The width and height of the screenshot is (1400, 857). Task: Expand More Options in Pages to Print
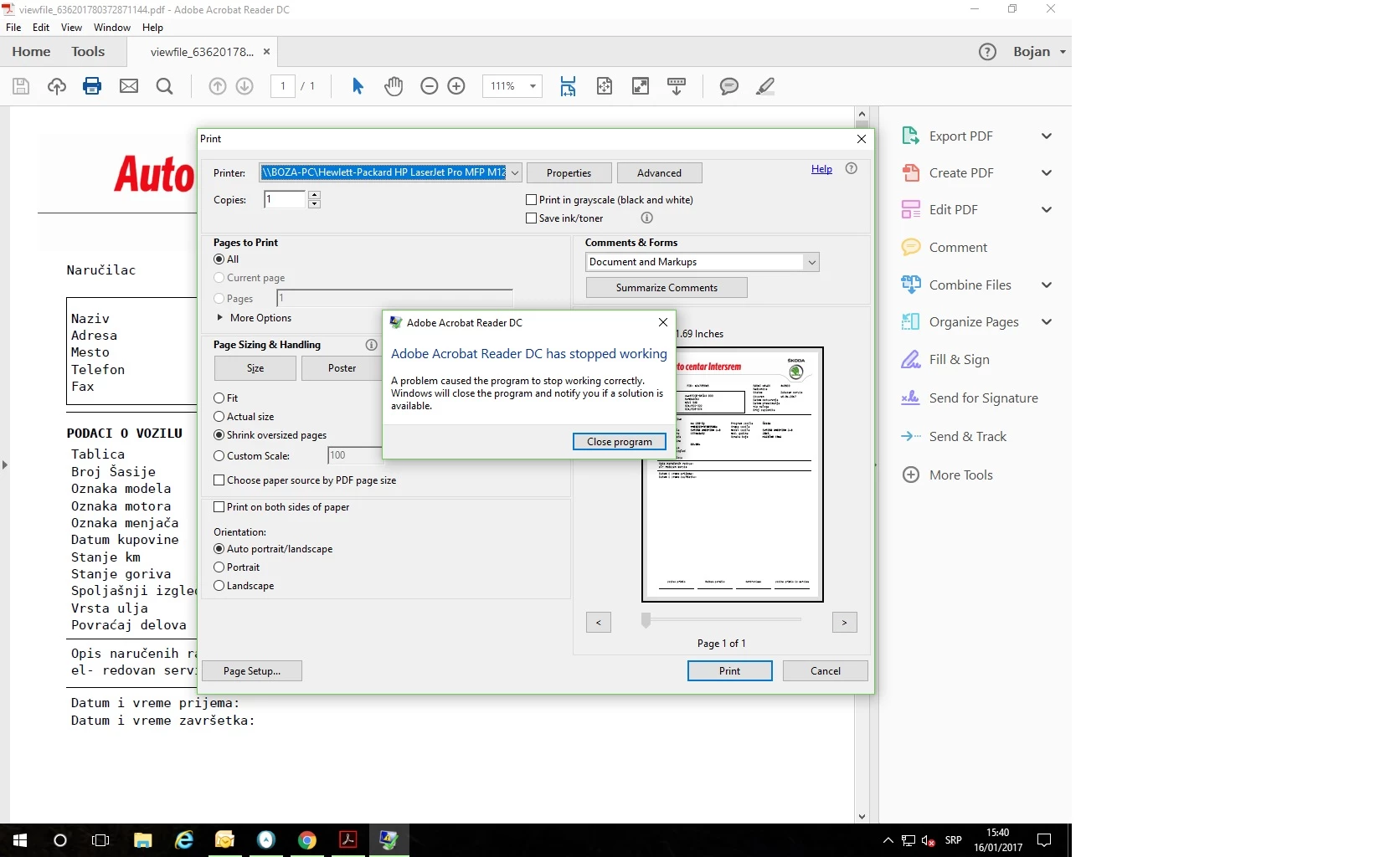(254, 318)
